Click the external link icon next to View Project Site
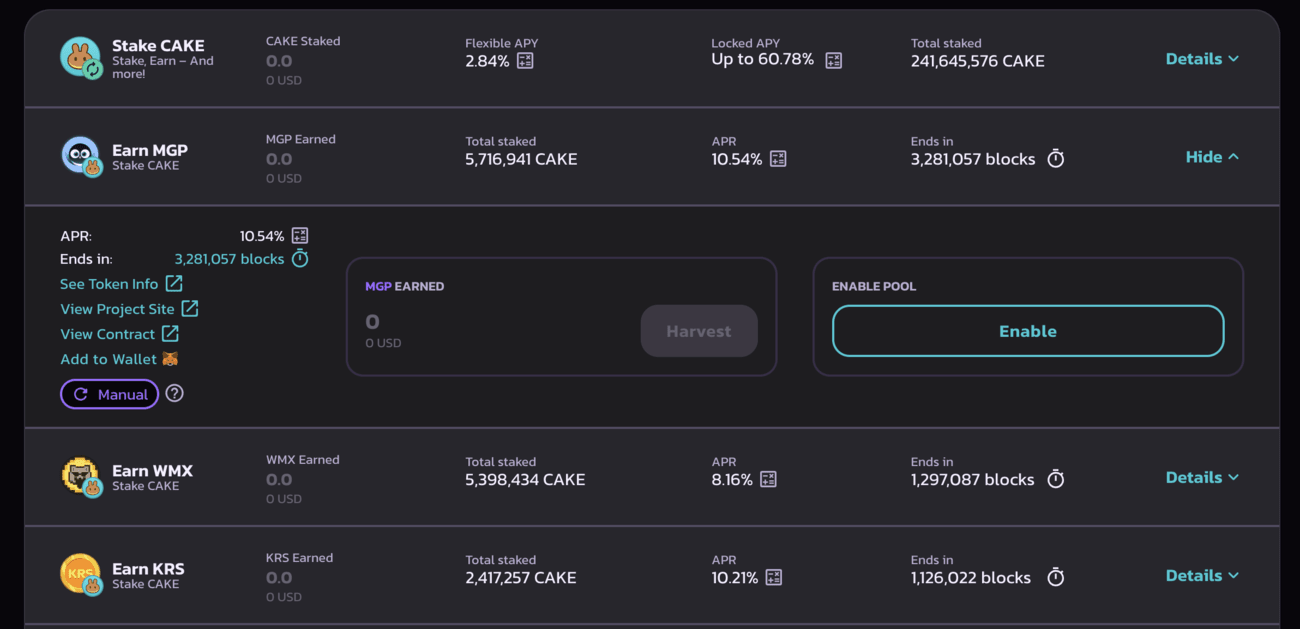Viewport: 1300px width, 629px height. 189,309
